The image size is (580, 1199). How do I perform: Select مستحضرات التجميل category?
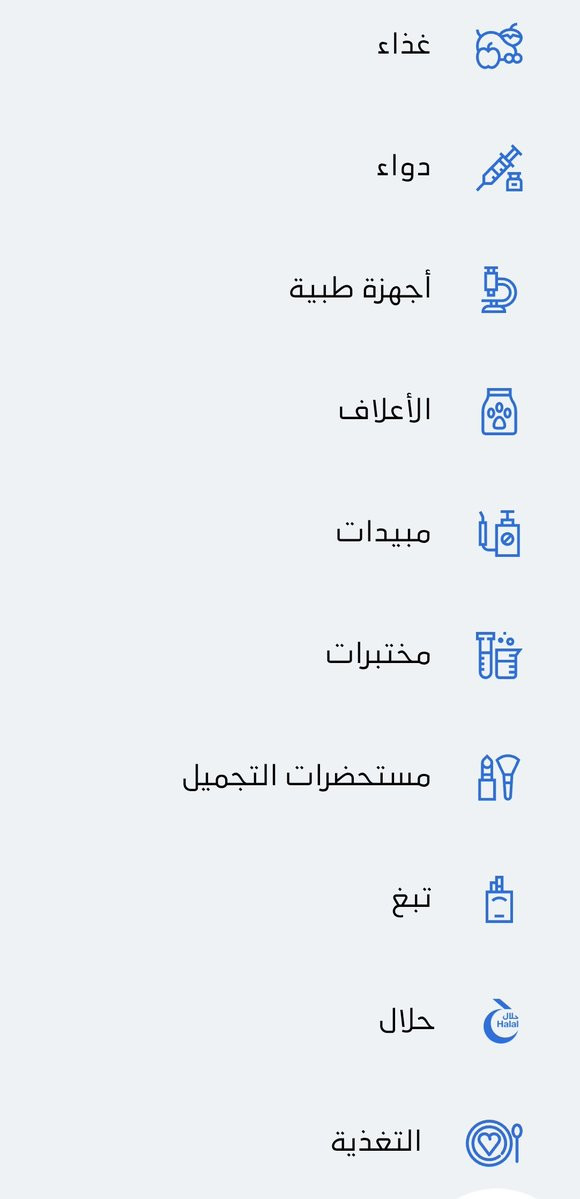(307, 777)
